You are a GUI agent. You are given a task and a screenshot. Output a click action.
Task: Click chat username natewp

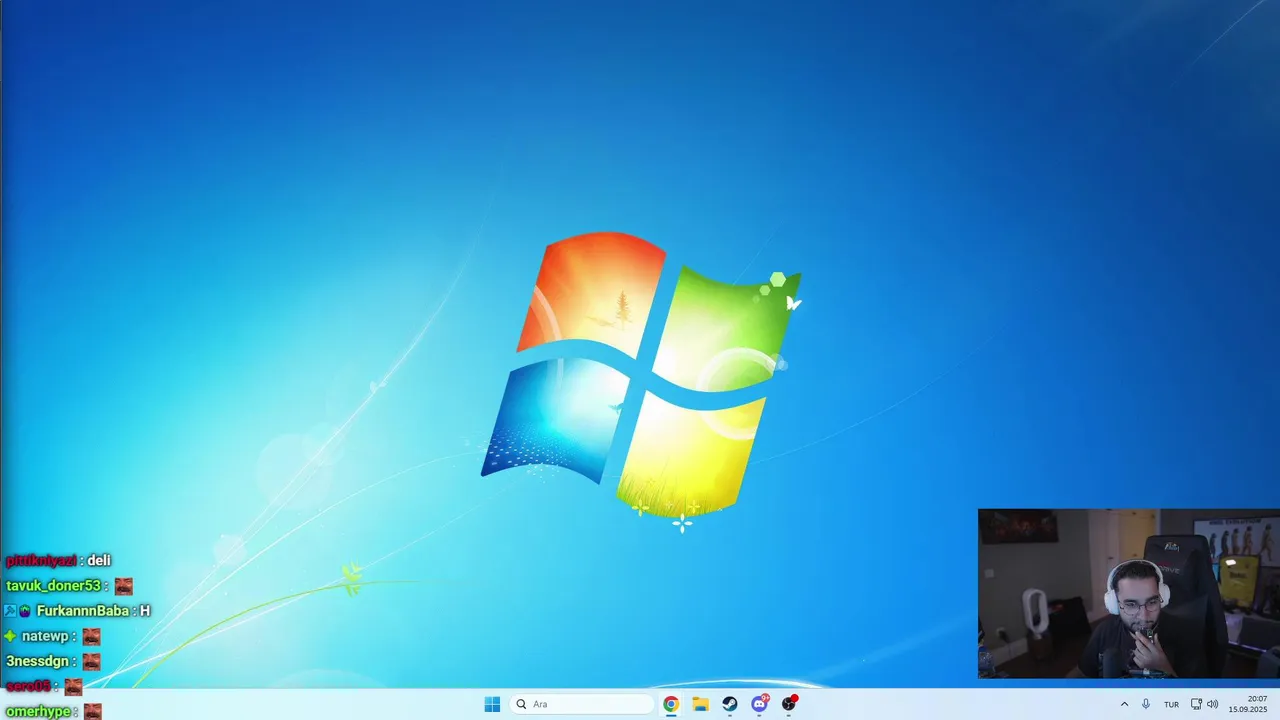pyautogui.click(x=45, y=636)
